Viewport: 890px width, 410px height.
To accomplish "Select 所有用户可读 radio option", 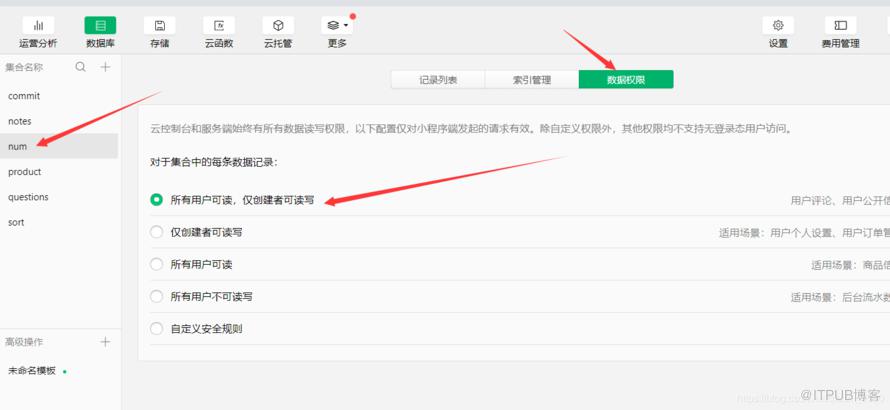I will click(x=156, y=265).
